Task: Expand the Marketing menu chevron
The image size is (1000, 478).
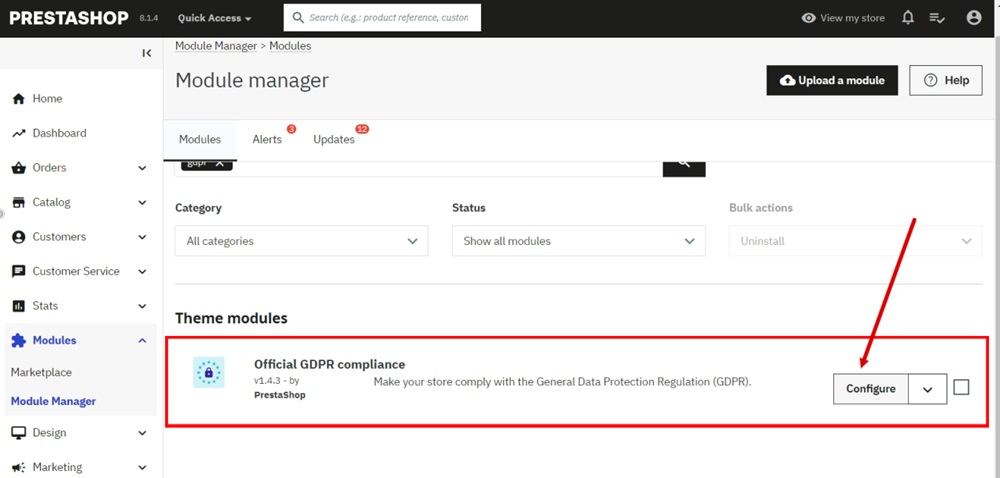Action: [142, 467]
